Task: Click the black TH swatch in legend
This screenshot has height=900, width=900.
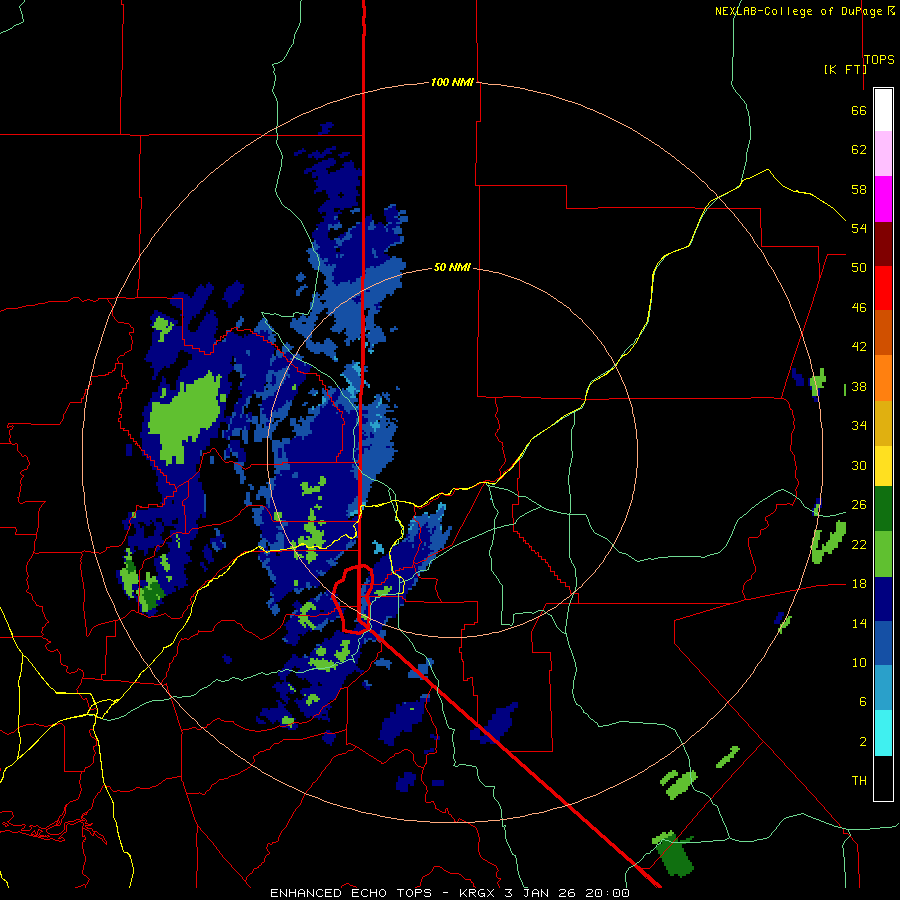Action: point(883,778)
